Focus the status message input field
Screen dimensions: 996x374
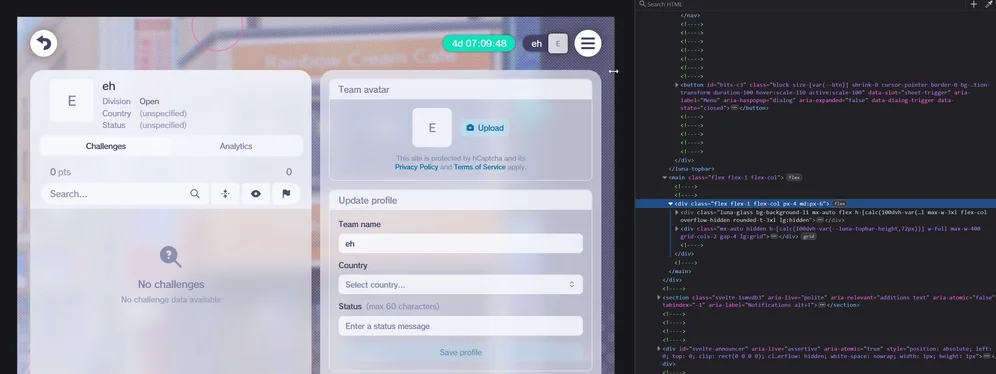click(461, 326)
